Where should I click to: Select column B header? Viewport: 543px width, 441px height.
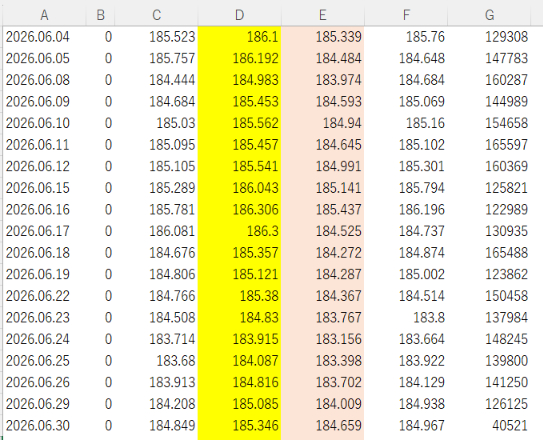(100, 15)
